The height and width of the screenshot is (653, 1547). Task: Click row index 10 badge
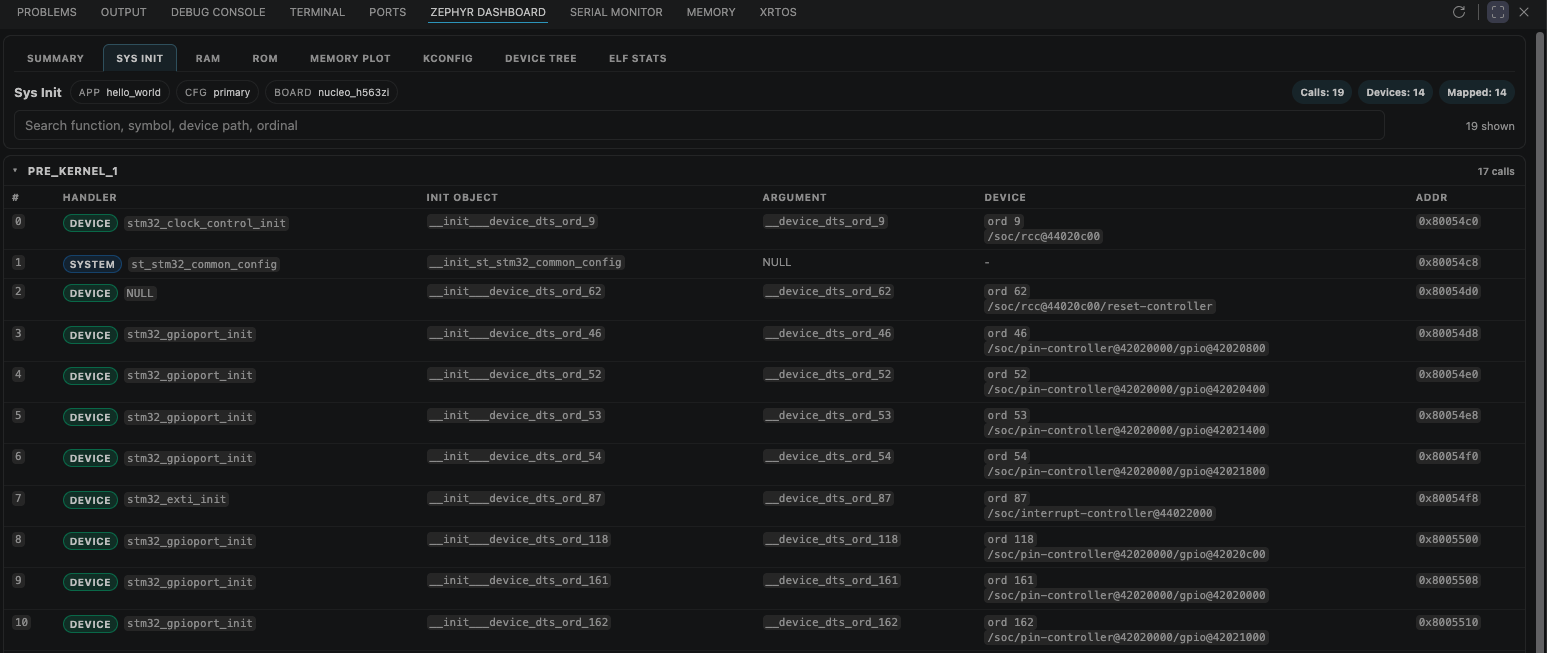(21, 622)
